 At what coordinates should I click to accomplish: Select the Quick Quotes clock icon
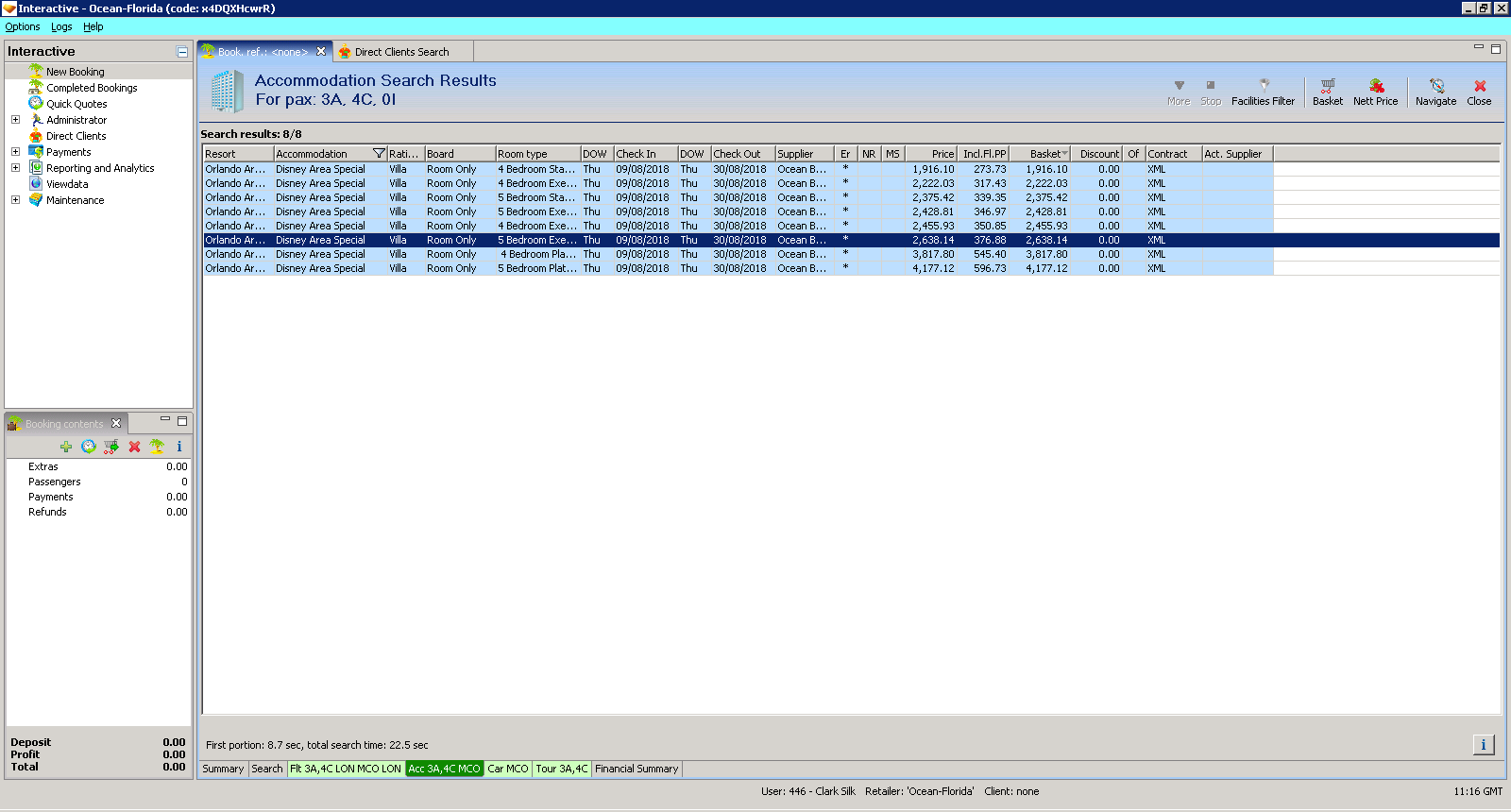36,104
